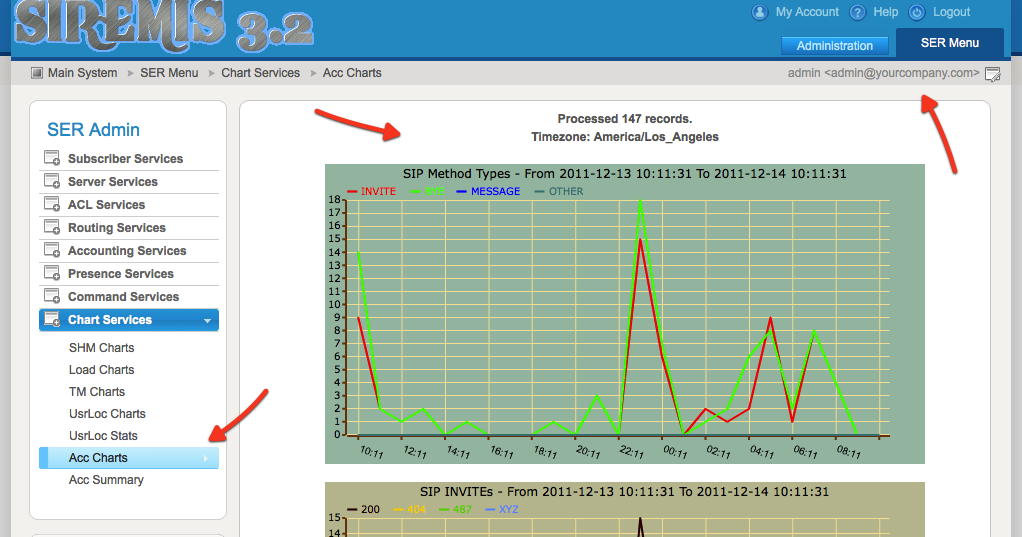Click the My Account user icon

click(759, 12)
